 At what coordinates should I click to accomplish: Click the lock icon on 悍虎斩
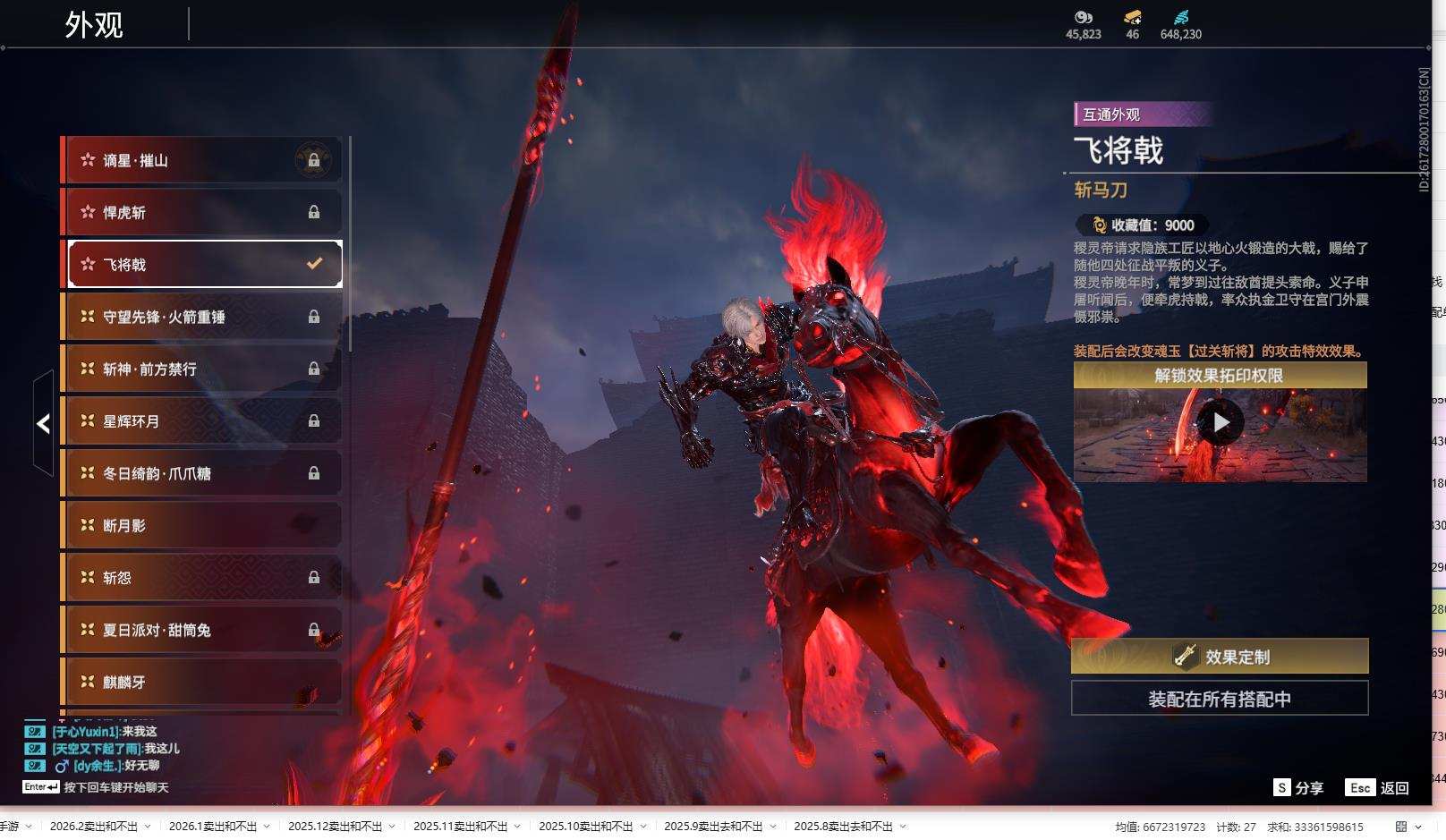tap(314, 213)
